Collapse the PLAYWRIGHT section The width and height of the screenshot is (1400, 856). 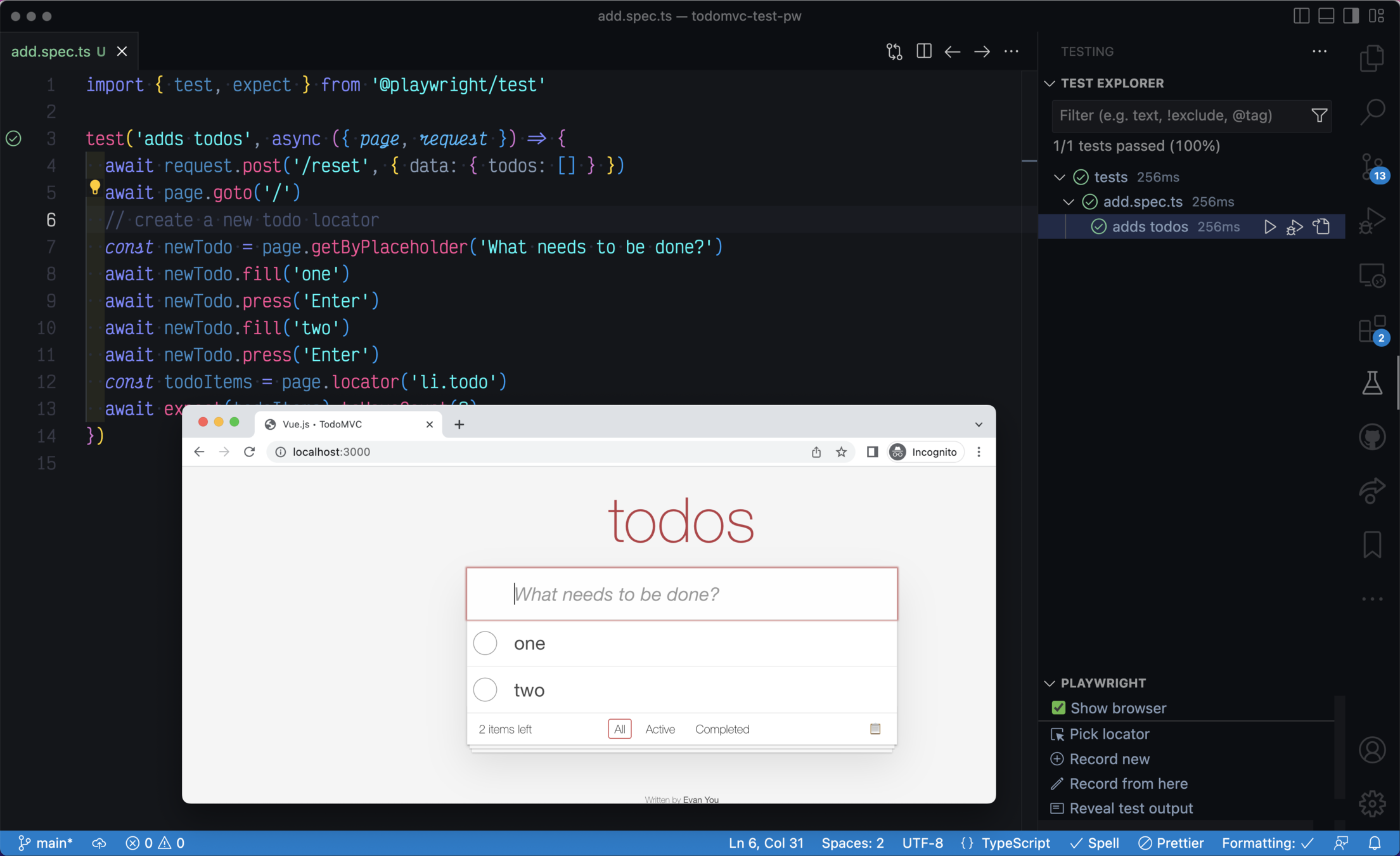[1050, 683]
